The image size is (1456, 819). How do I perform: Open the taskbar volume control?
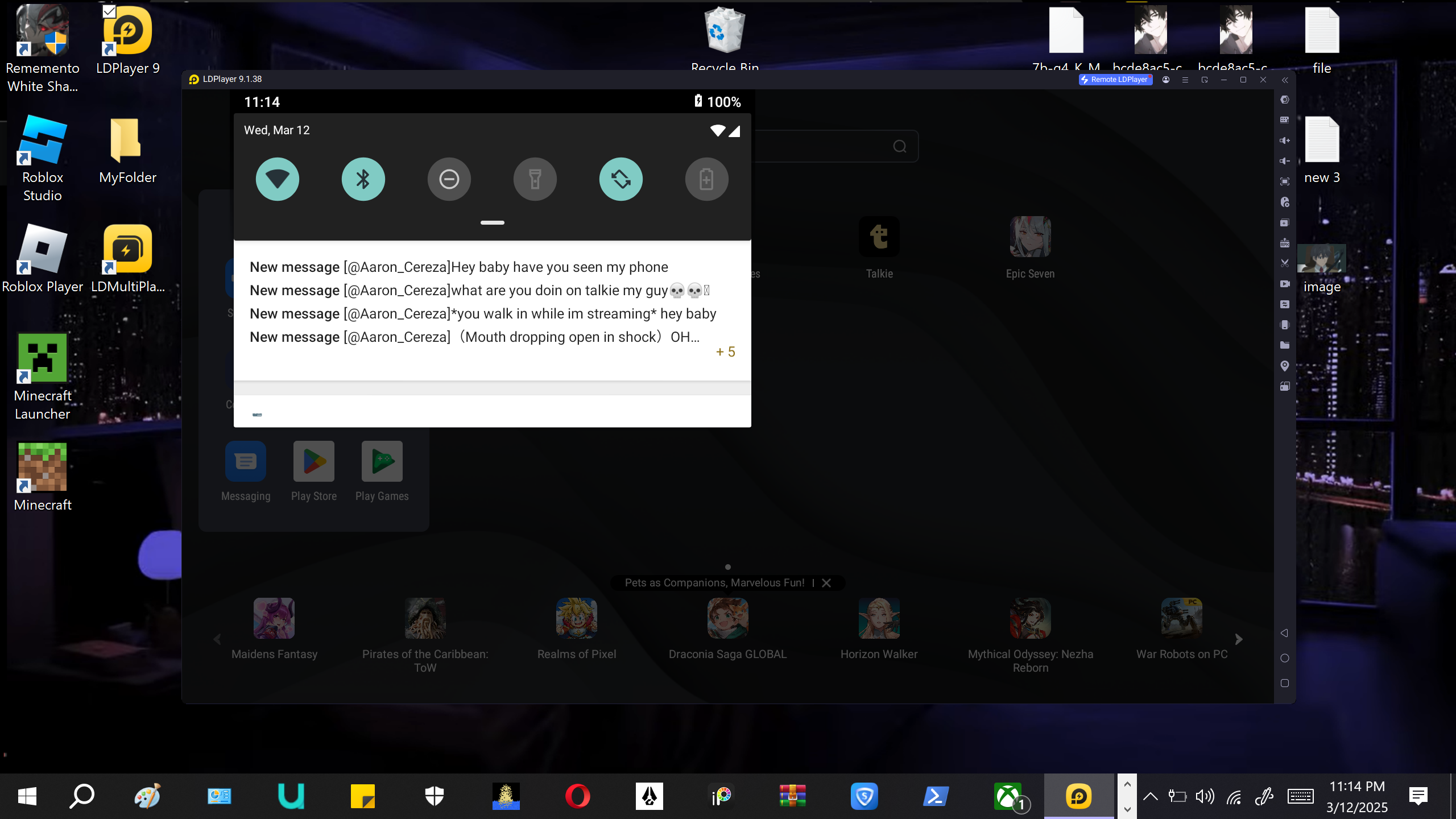click(1205, 796)
